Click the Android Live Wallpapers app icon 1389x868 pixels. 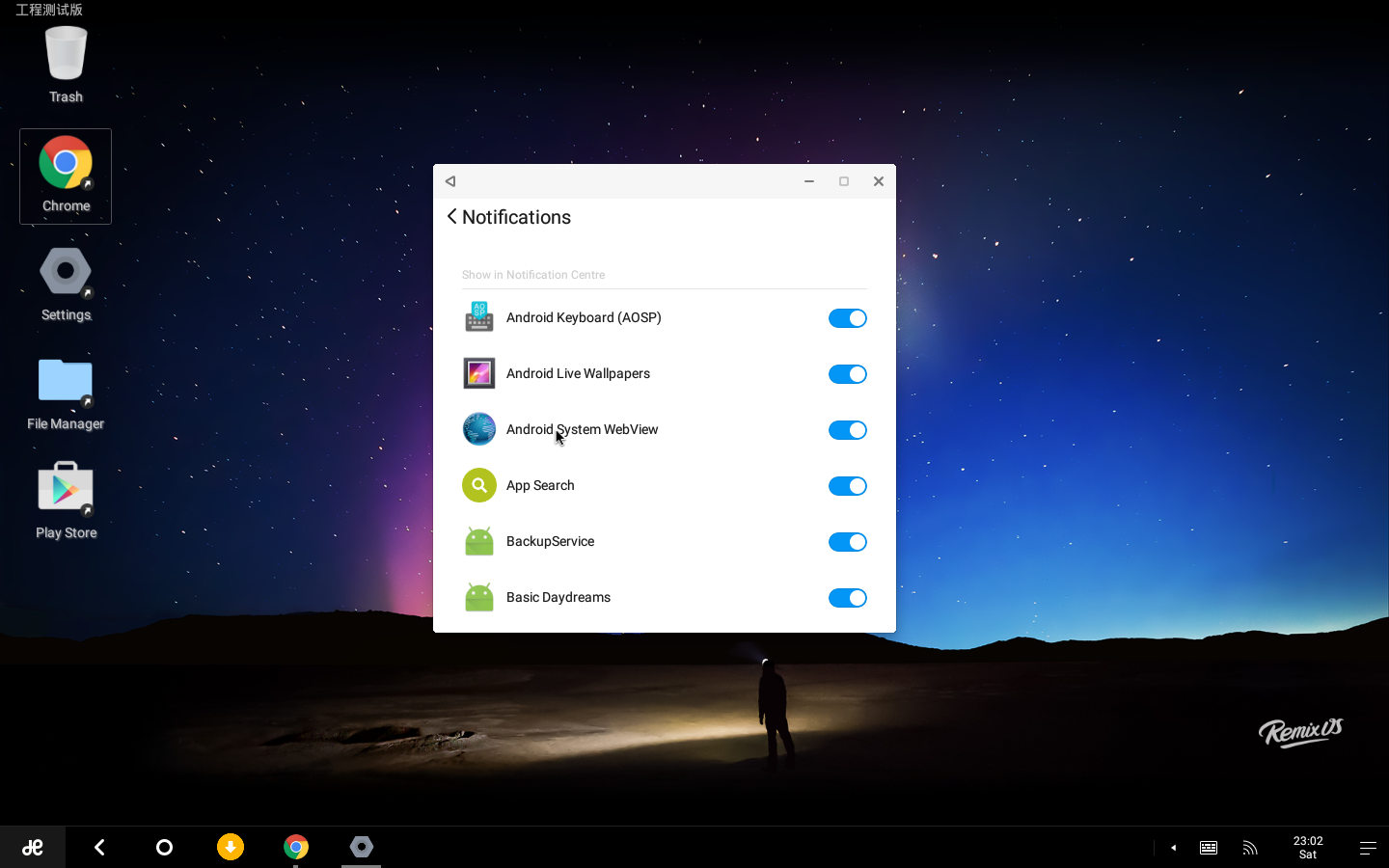tap(479, 373)
